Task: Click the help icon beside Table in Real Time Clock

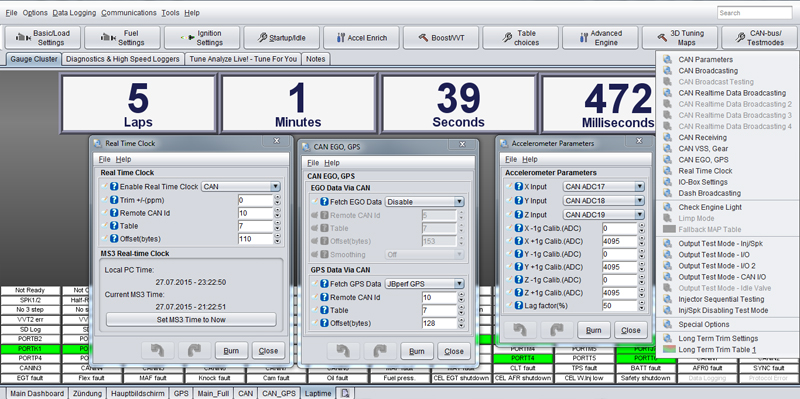Action: tap(114, 226)
